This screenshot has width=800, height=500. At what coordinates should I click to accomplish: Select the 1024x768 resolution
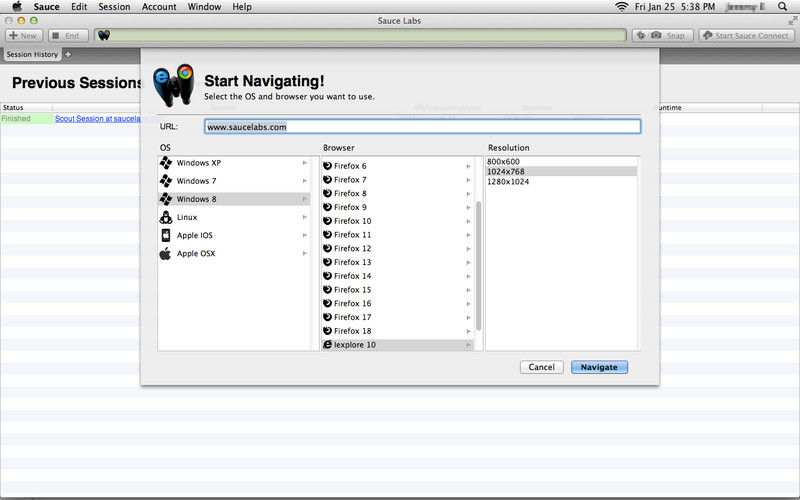[561, 171]
